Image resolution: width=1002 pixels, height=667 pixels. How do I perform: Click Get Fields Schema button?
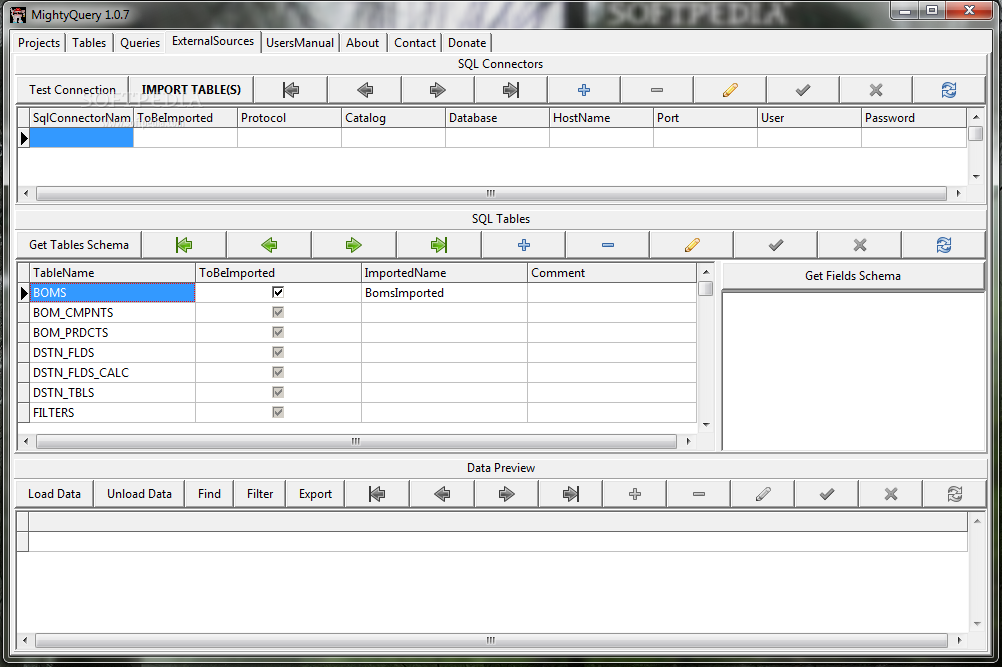[853, 276]
